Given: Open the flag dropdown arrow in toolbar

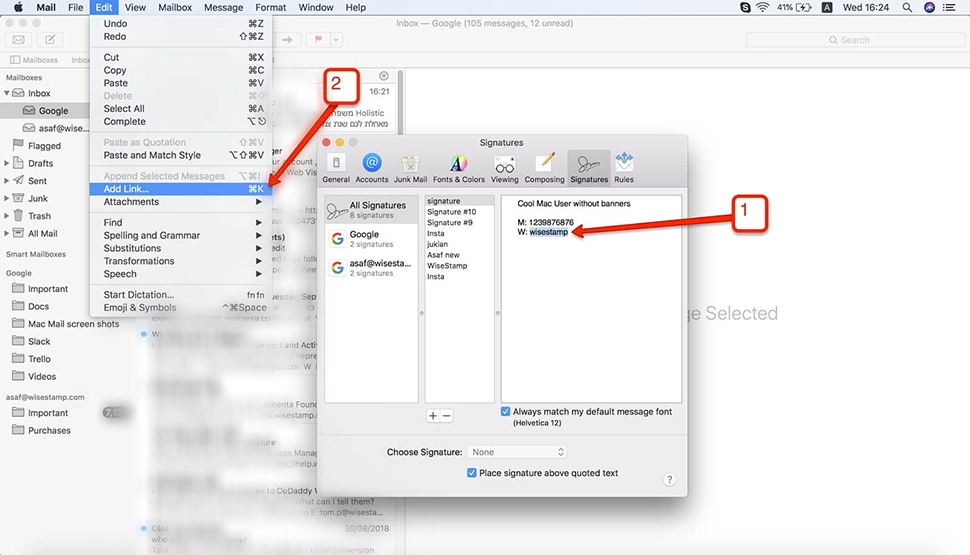Looking at the screenshot, I should (x=336, y=40).
